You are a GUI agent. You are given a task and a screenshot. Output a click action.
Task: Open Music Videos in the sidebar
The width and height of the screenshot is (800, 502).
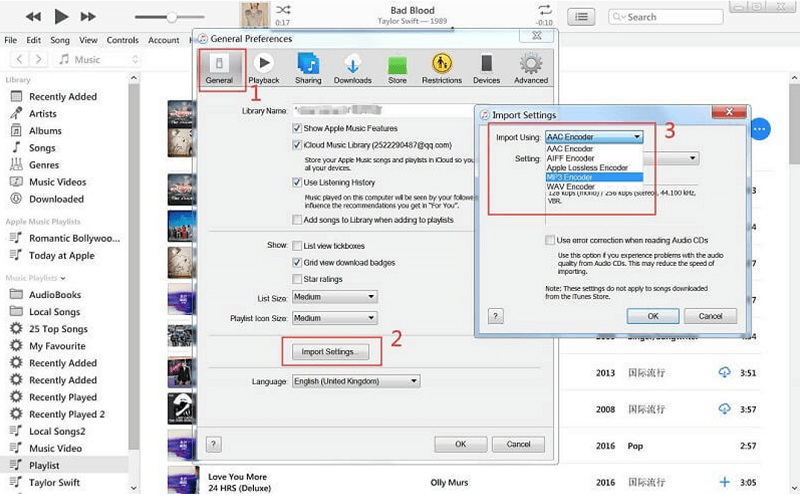(57, 182)
